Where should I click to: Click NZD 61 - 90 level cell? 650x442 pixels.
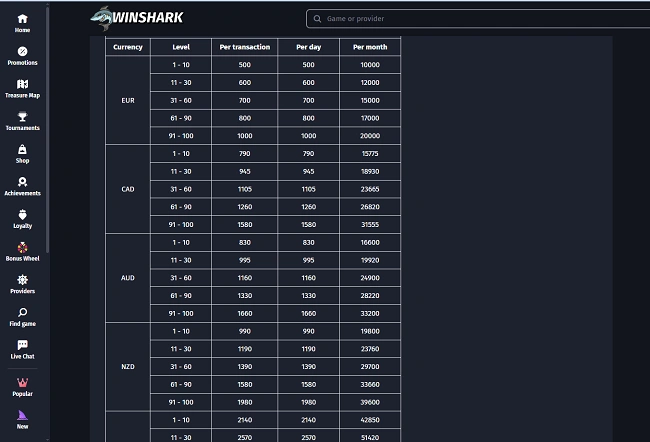(181, 384)
